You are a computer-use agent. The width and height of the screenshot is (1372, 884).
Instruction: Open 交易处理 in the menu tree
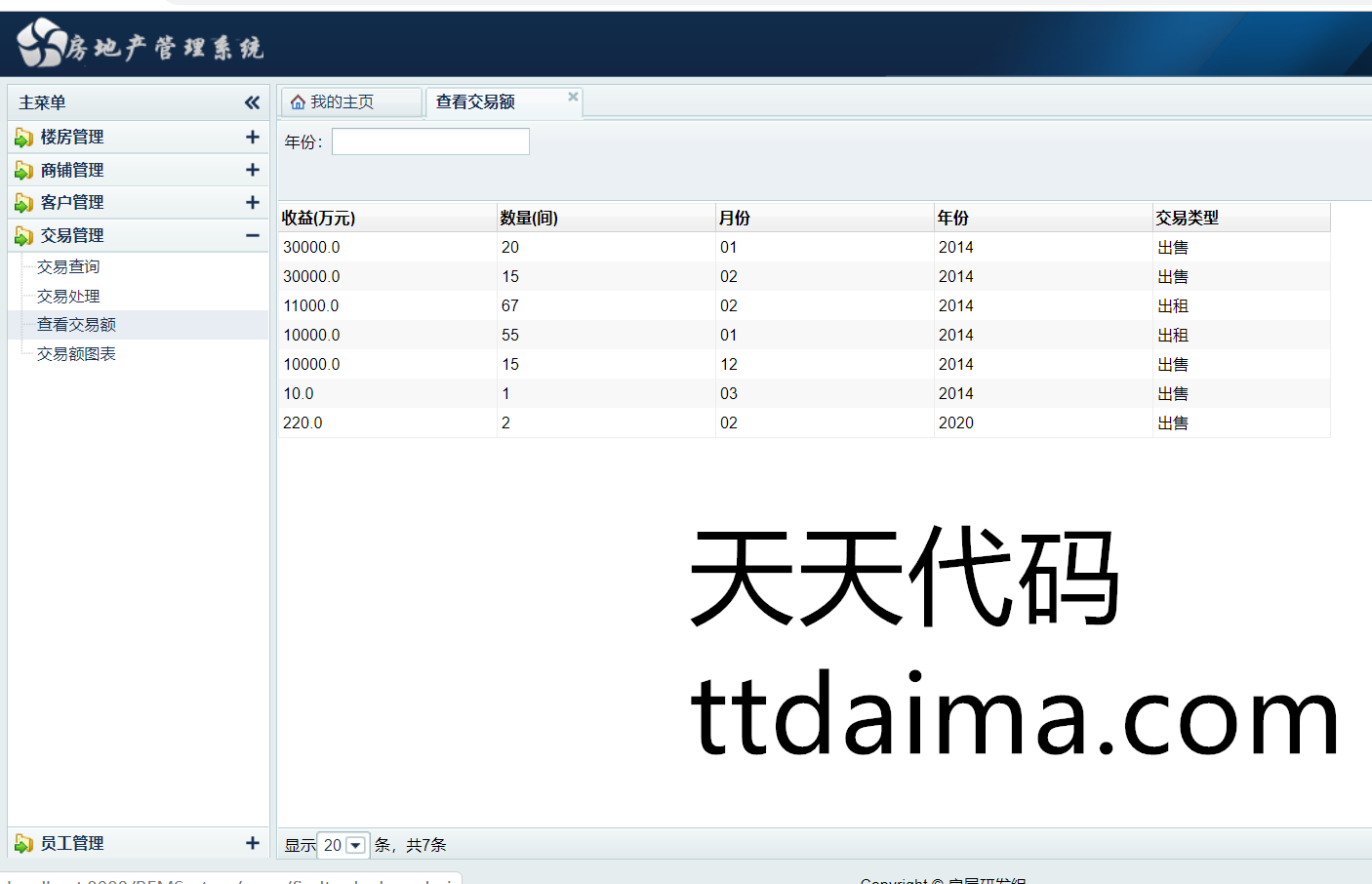68,296
